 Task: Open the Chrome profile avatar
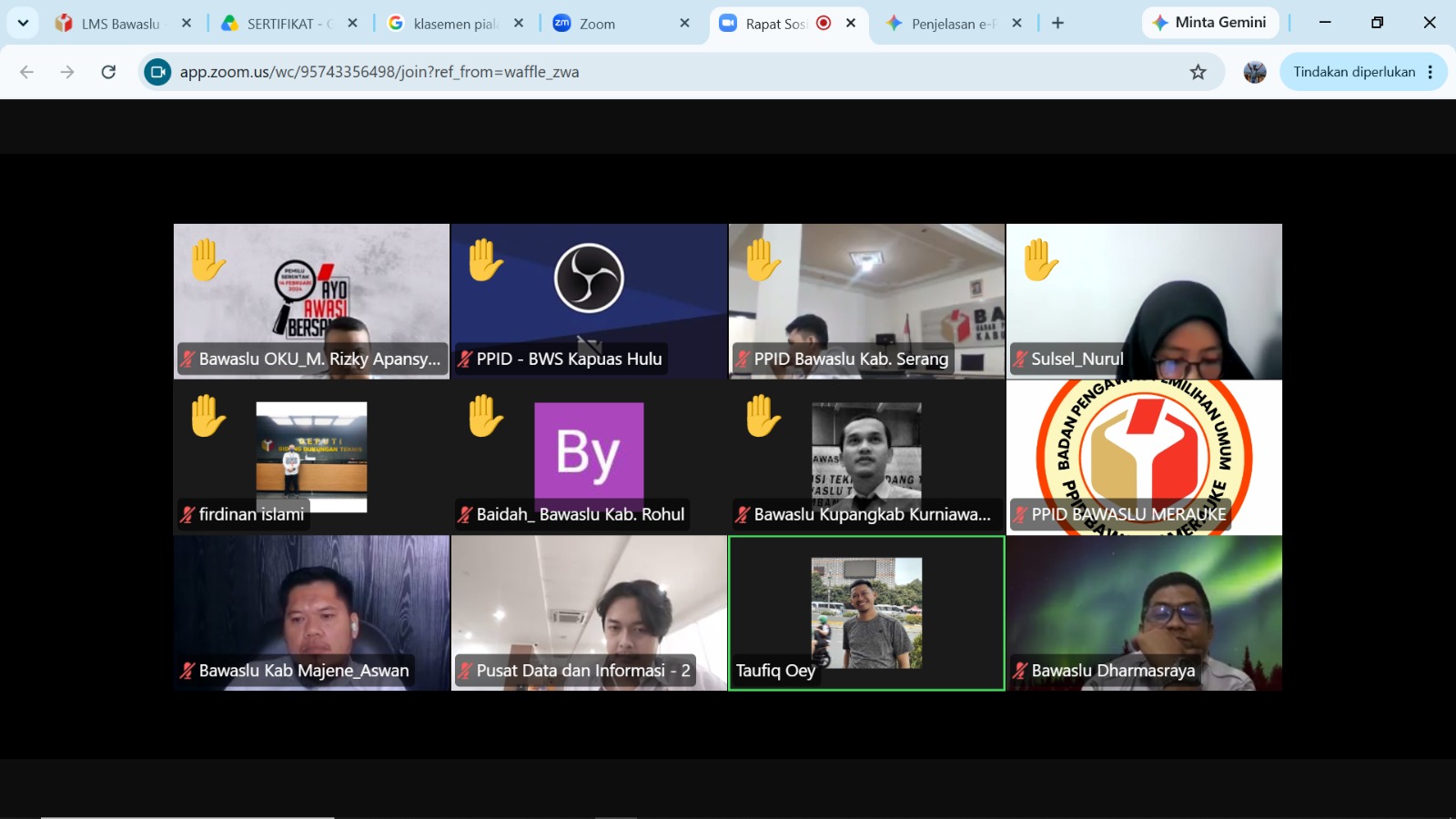click(x=1255, y=72)
